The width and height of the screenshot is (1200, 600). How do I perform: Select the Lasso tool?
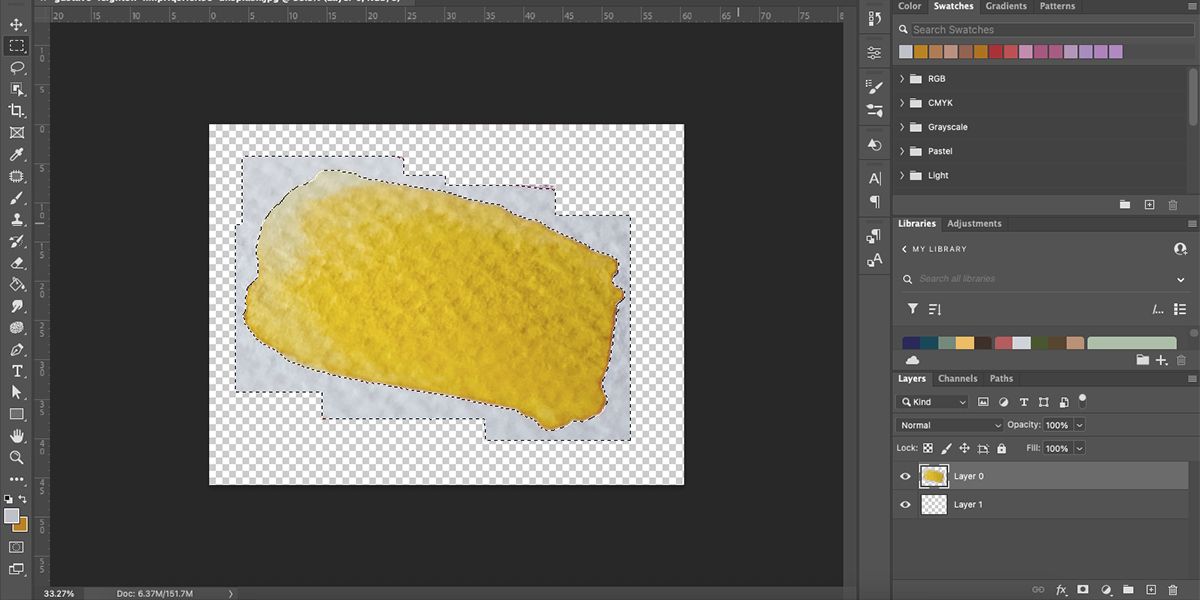pyautogui.click(x=16, y=68)
